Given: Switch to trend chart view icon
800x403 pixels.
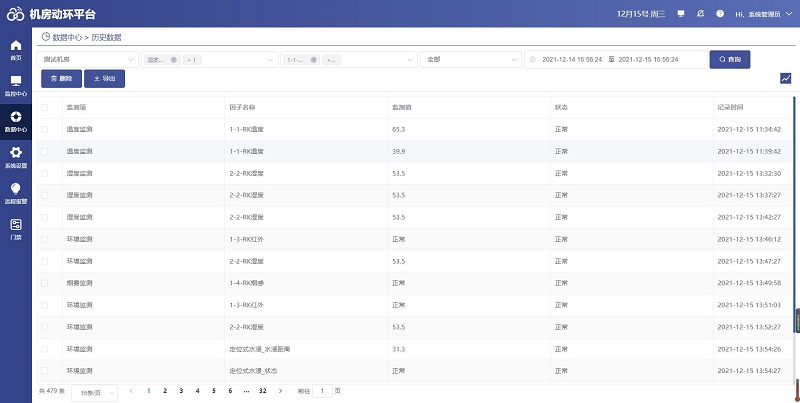Looking at the screenshot, I should click(786, 79).
